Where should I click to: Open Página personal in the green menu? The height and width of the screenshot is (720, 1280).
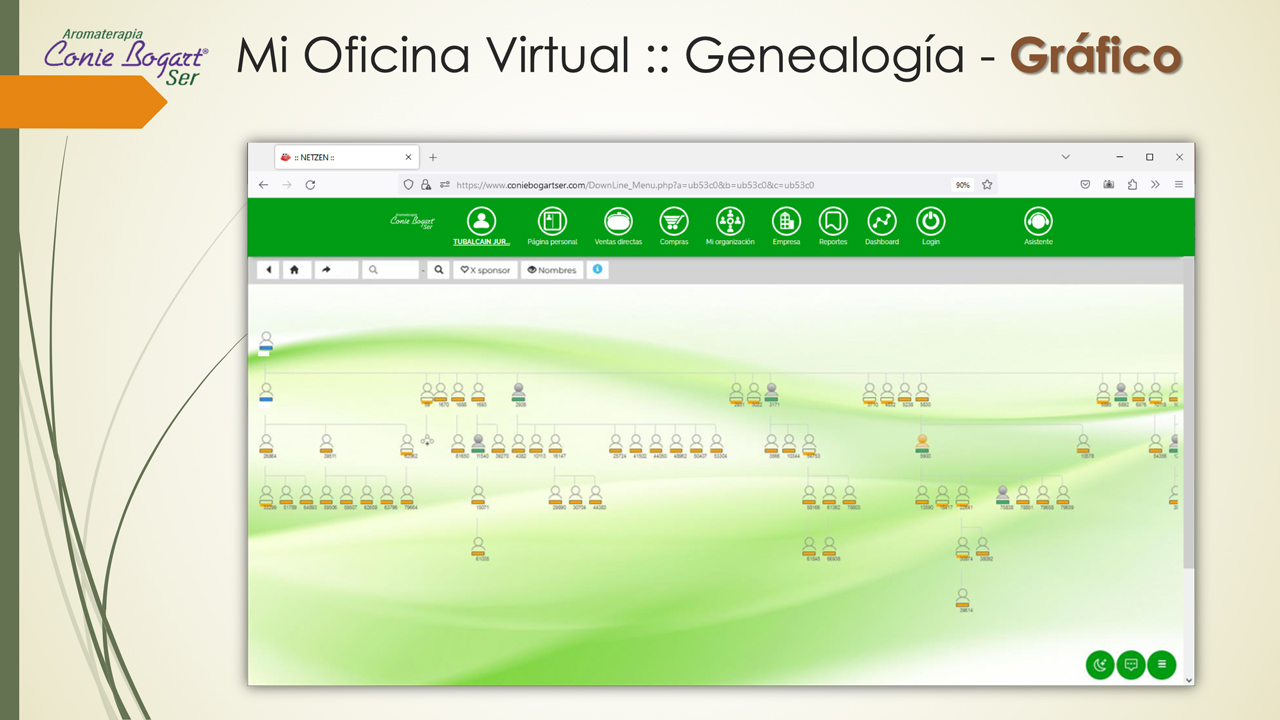(552, 226)
